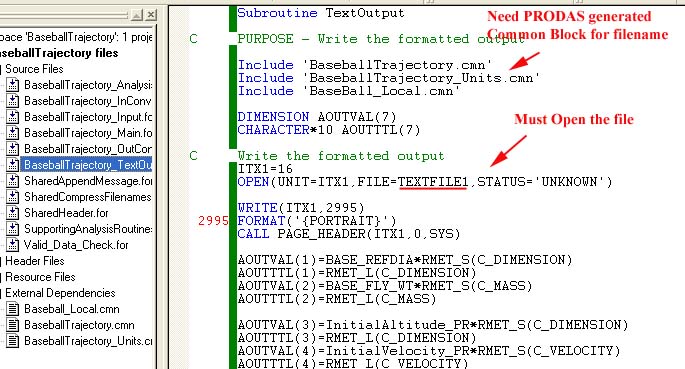
Task: Open SharedCompressFilenames file icon
Action: pos(13,197)
